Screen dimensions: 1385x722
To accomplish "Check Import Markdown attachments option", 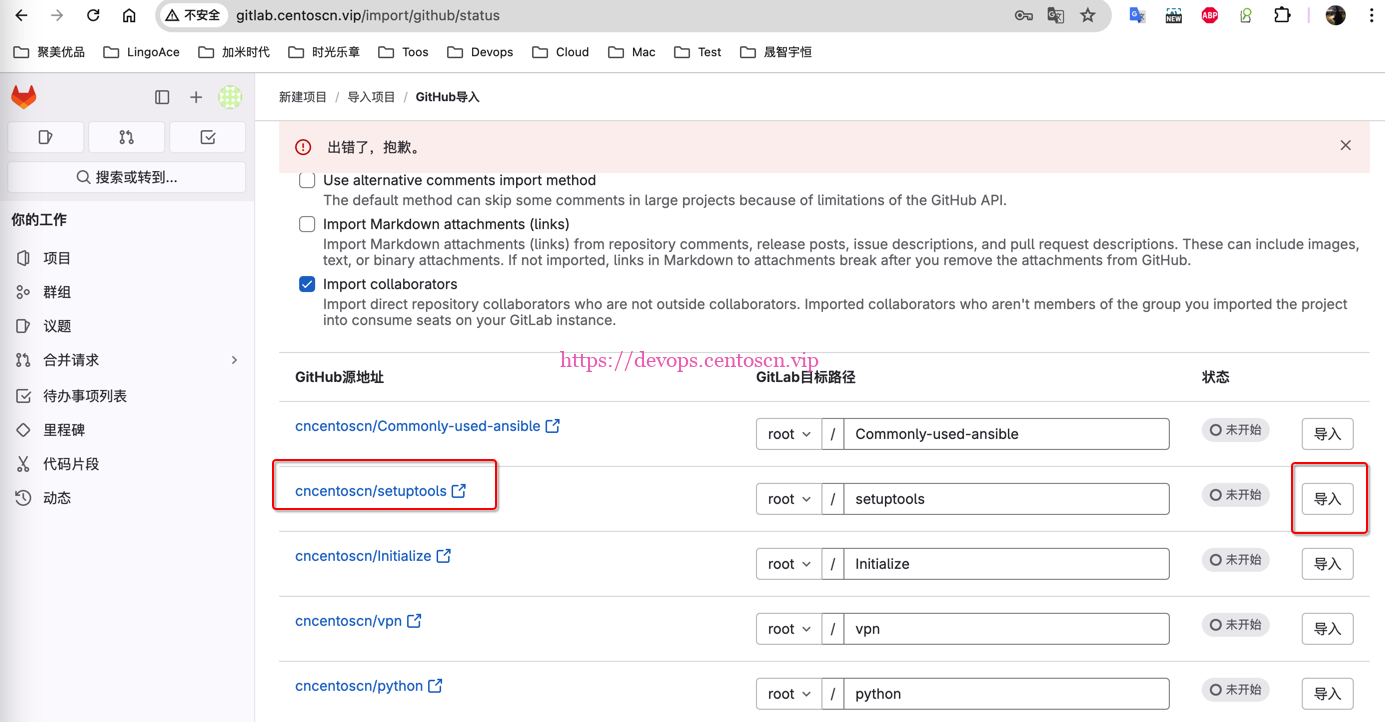I will tap(307, 224).
